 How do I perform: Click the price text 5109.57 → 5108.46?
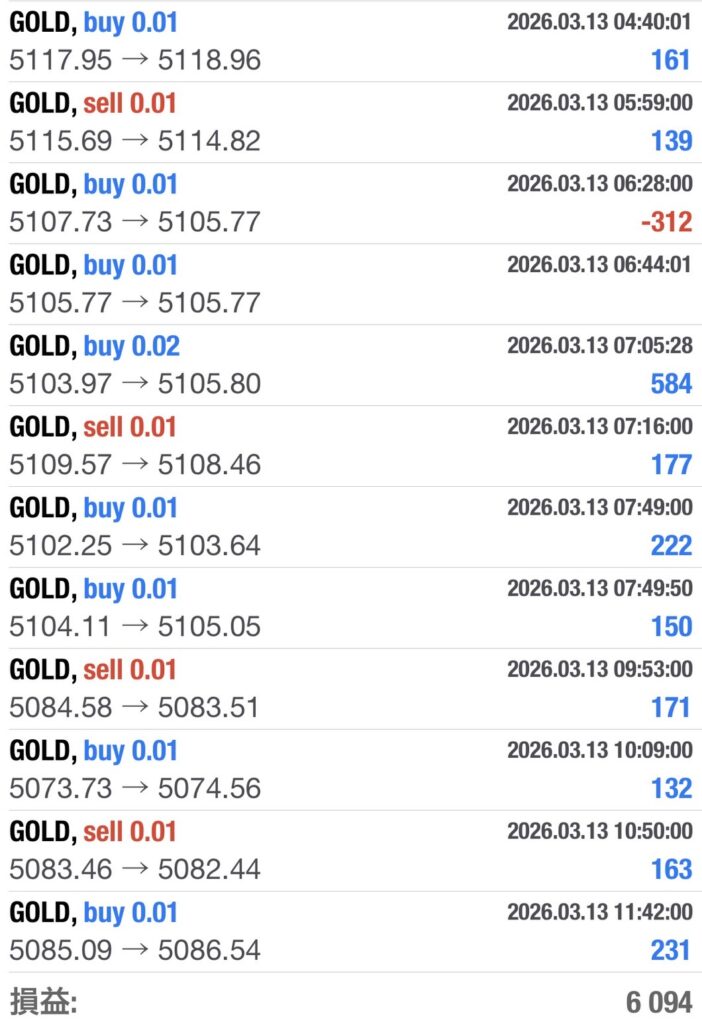click(134, 465)
